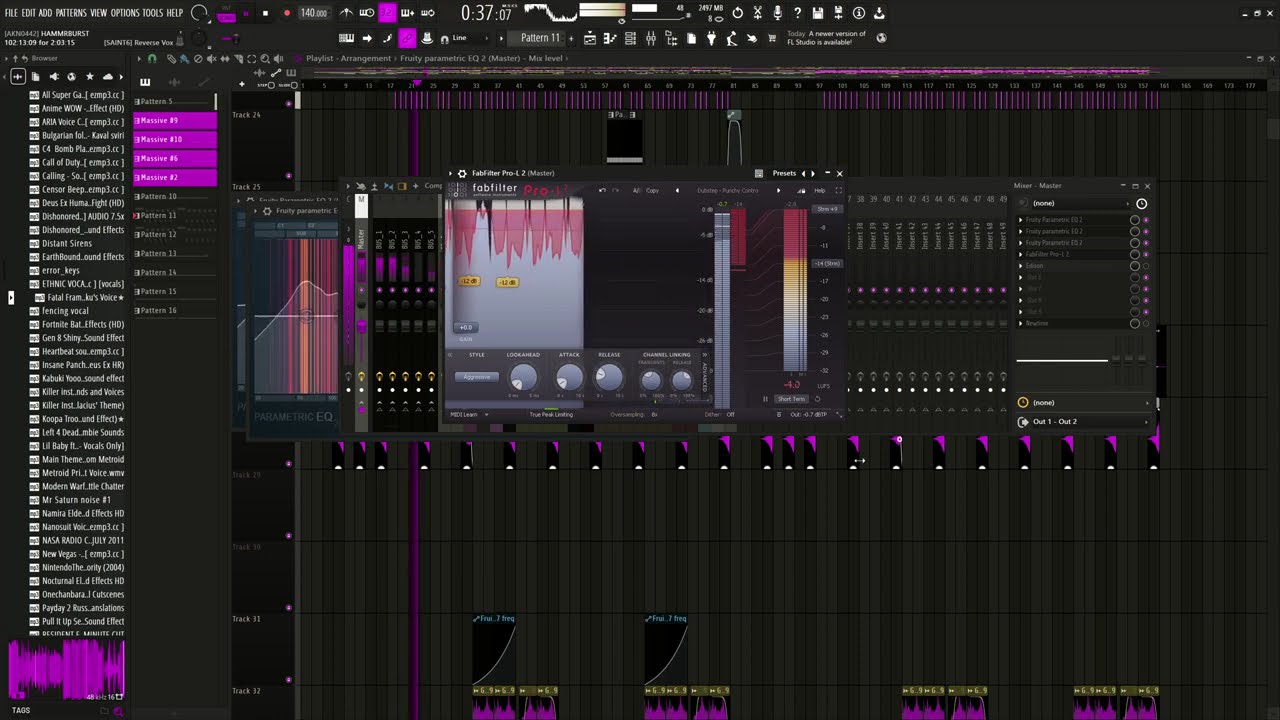
Task: Toggle the highlighted magenta link tool in toolbar
Action: click(407, 38)
